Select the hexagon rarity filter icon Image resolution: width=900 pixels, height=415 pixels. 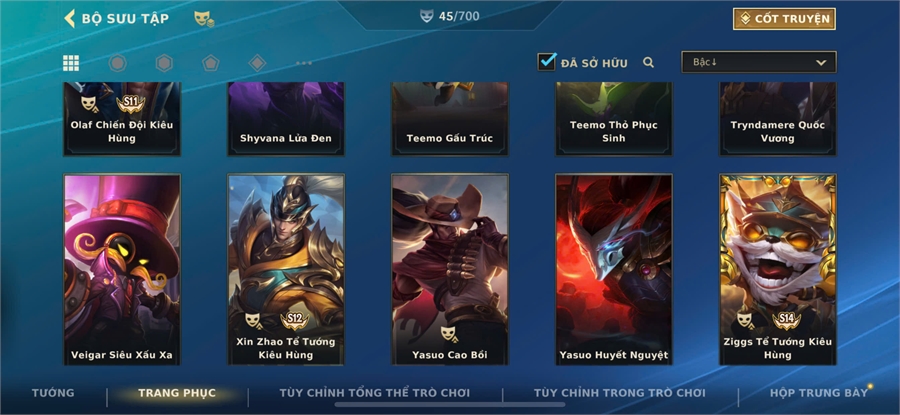click(164, 63)
